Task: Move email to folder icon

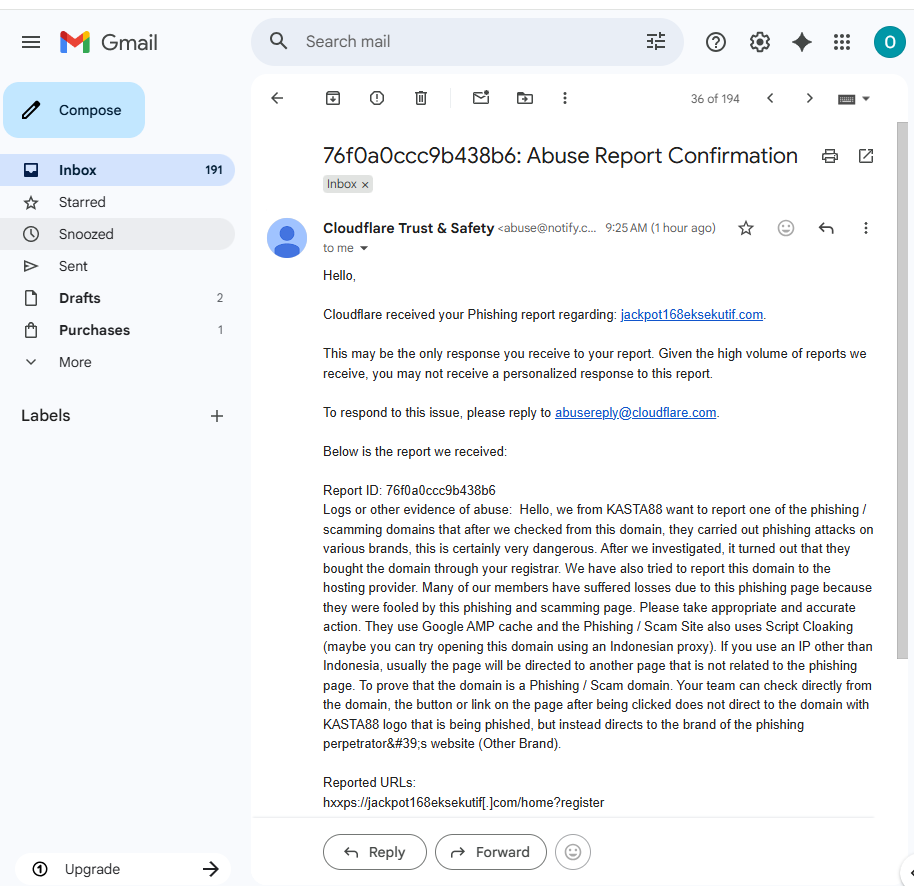Action: pos(525,98)
